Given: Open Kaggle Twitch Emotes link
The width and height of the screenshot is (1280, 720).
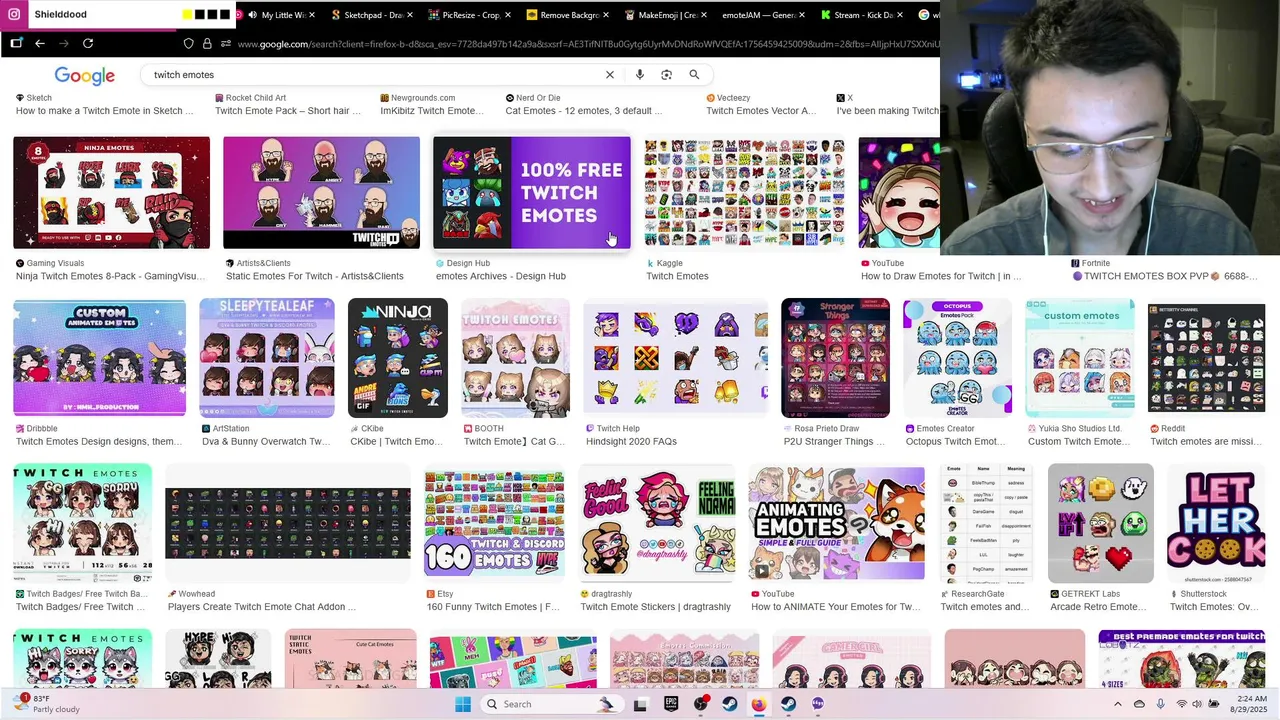Looking at the screenshot, I should point(677,276).
